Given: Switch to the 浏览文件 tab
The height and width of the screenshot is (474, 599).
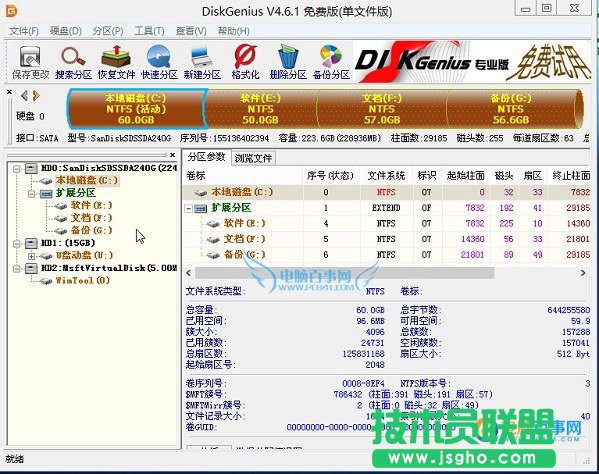Looking at the screenshot, I should click(x=253, y=158).
